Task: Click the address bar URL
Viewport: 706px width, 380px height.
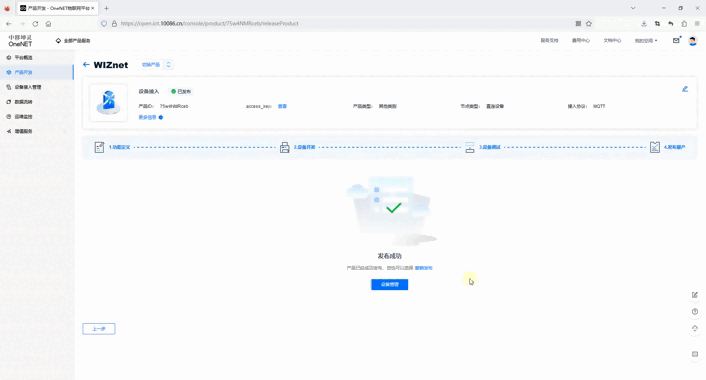Action: [209, 23]
